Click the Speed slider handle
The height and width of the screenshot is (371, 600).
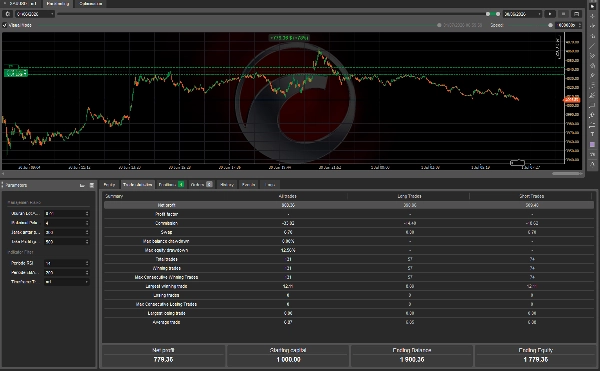pos(550,25)
